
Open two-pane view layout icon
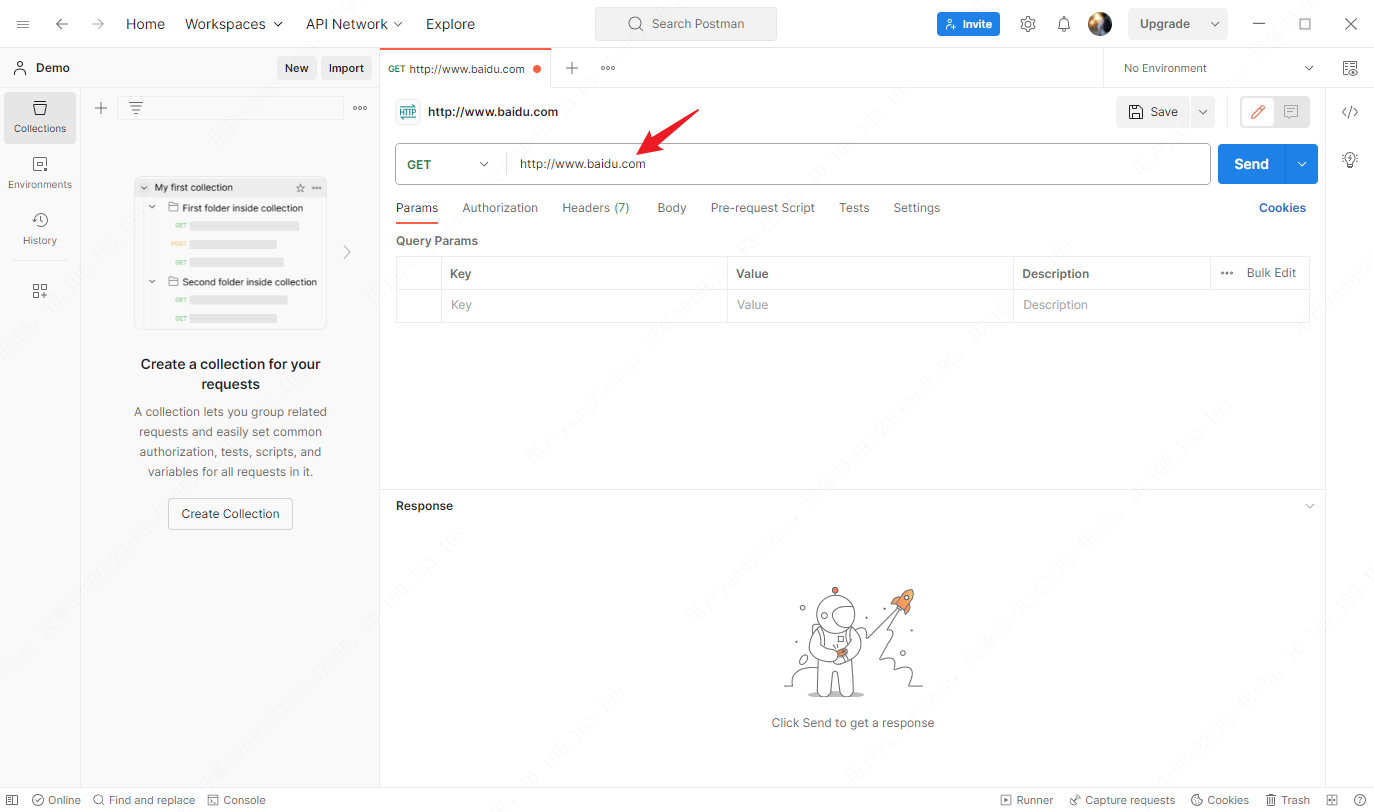pos(1332,800)
